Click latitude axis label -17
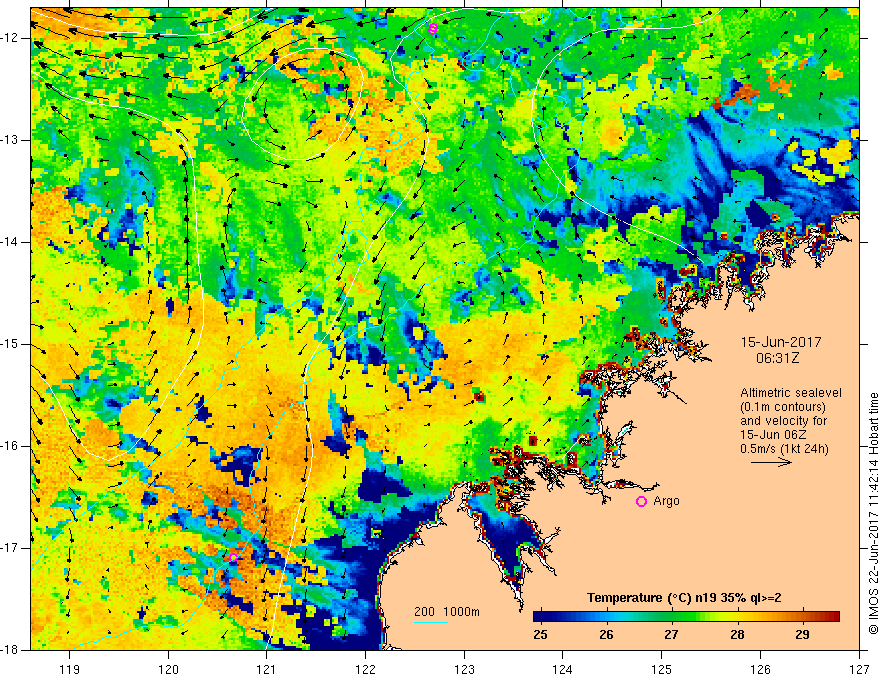The height and width of the screenshot is (680, 880). click(11, 548)
